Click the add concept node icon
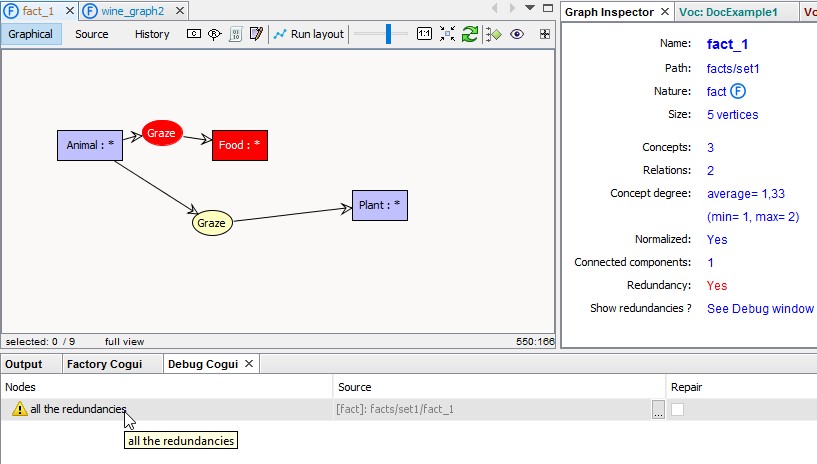 tap(194, 34)
